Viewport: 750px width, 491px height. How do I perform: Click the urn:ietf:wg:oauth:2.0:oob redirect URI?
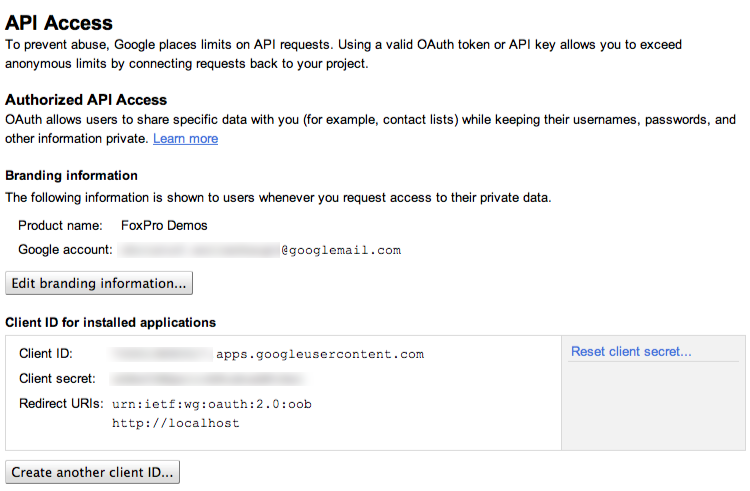tap(212, 404)
